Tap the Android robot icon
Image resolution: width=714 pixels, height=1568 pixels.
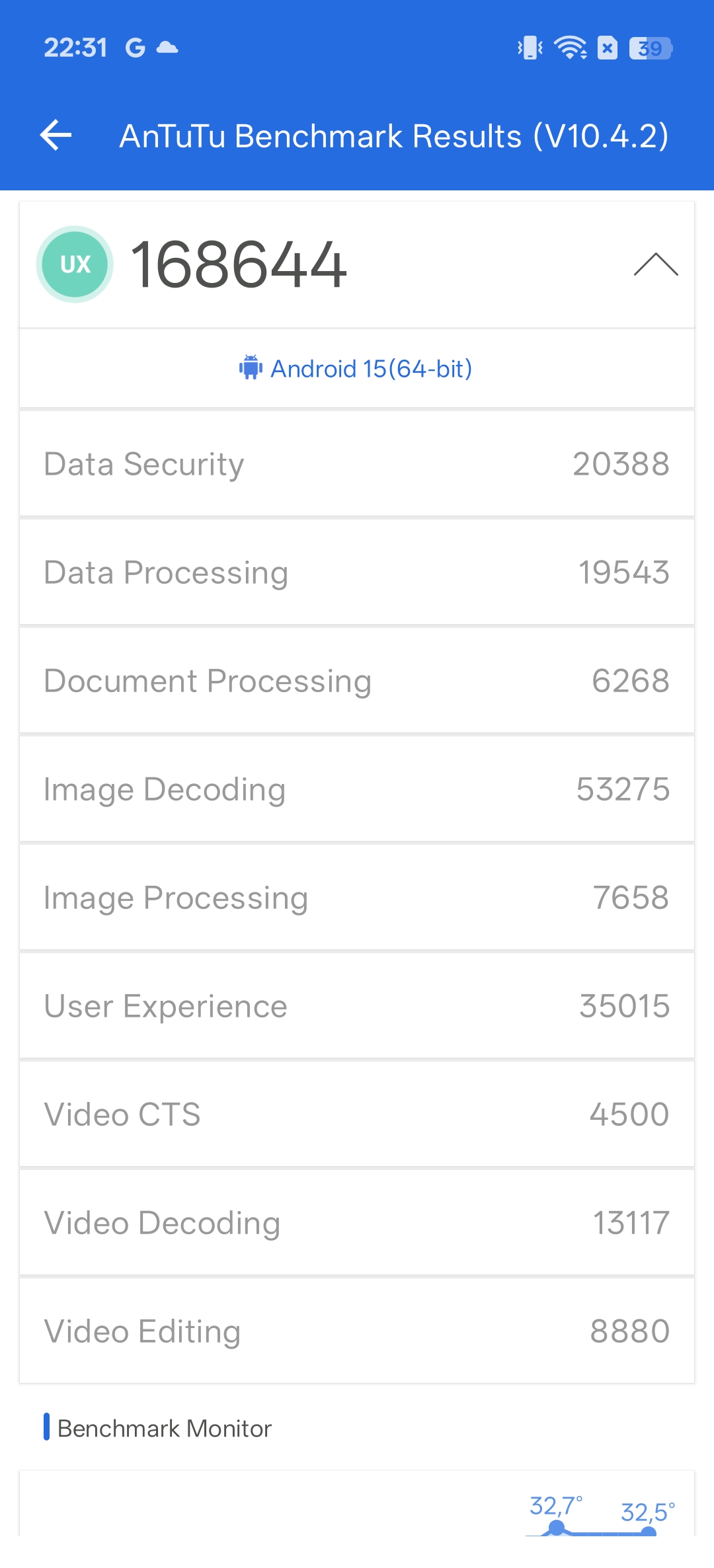251,368
